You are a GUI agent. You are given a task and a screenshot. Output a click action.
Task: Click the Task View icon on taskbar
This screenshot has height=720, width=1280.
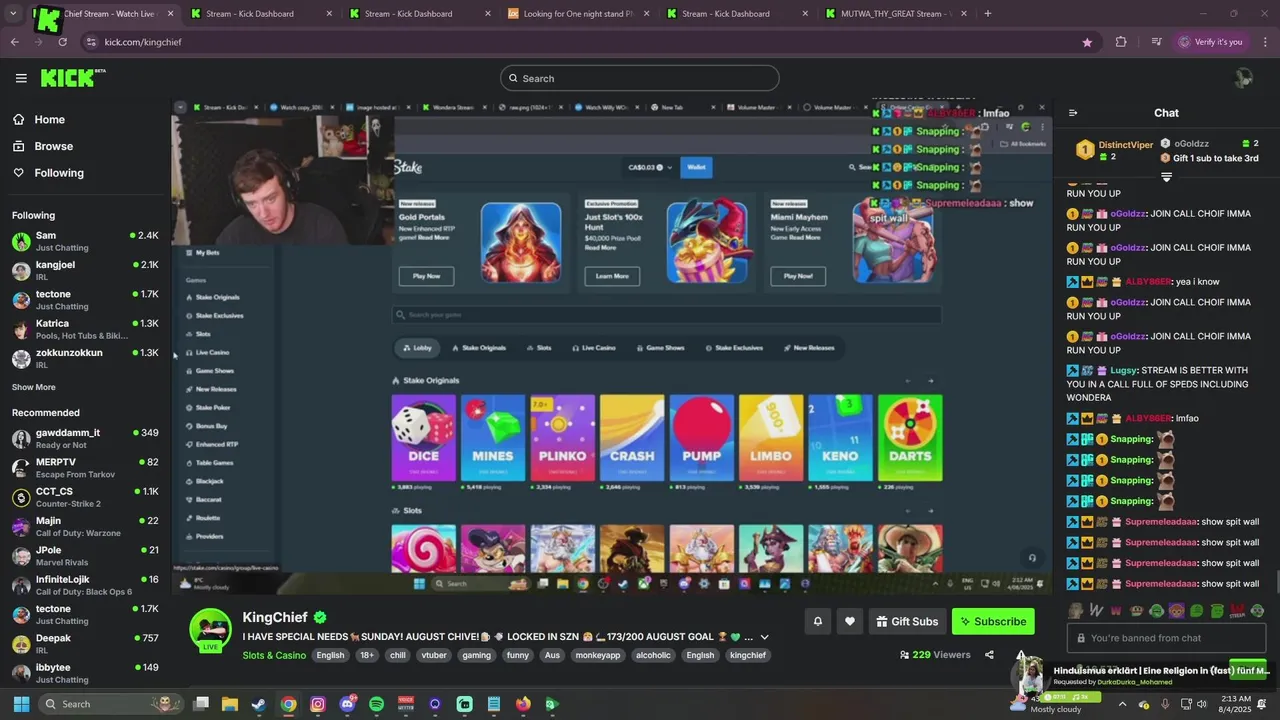(200, 704)
